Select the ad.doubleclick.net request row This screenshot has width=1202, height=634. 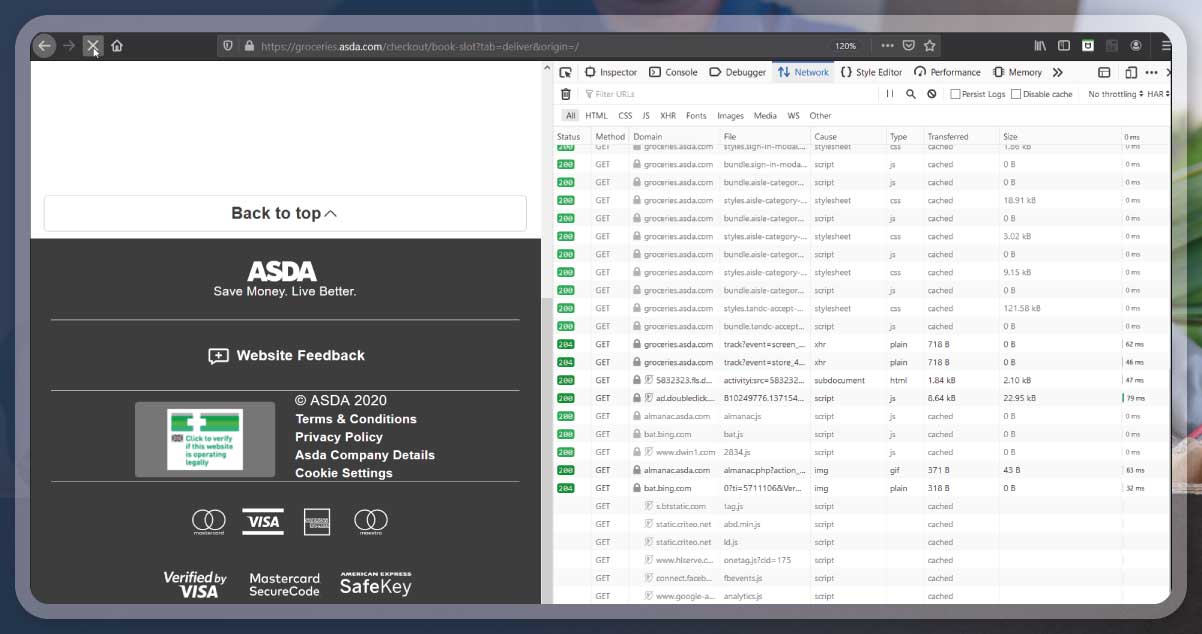click(862, 398)
